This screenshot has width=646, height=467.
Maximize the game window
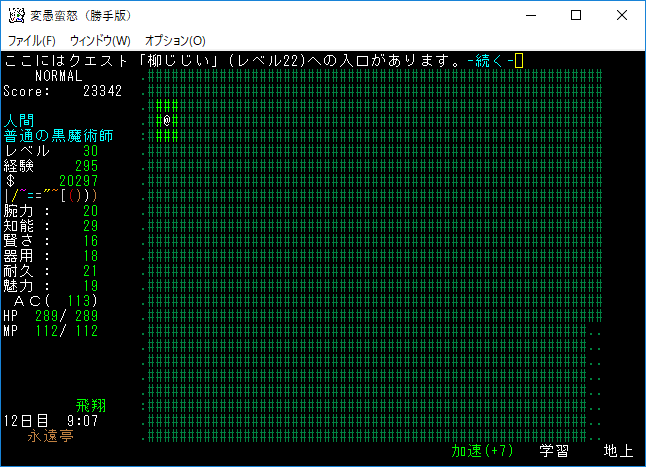point(576,15)
